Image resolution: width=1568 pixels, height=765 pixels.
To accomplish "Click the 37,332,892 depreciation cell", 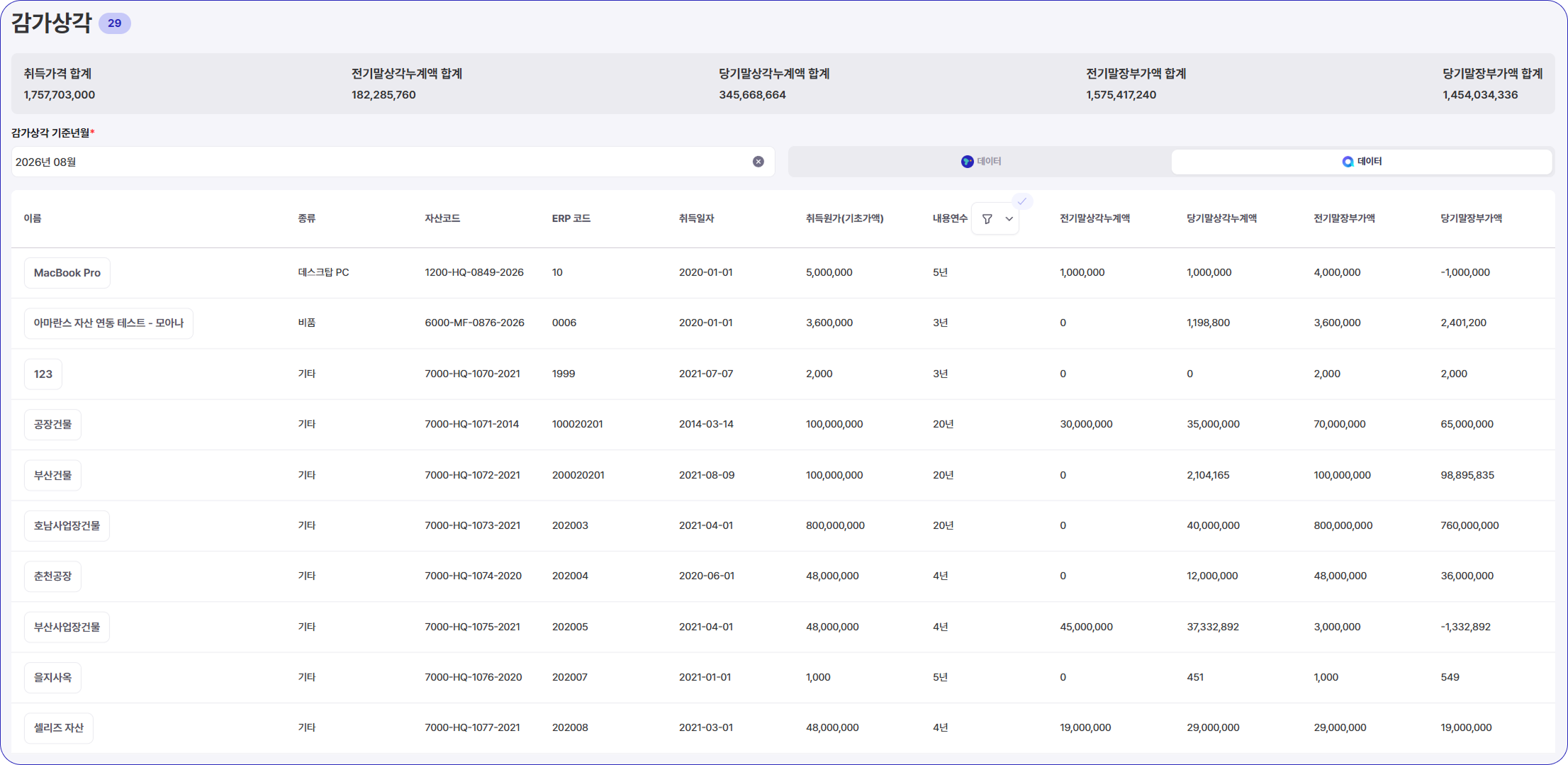I will coord(1213,627).
